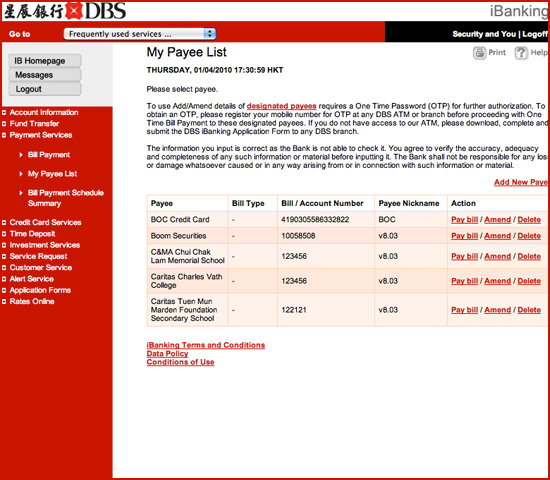Expand the Account Information menu
Image resolution: width=550 pixels, height=480 pixels.
(44, 112)
